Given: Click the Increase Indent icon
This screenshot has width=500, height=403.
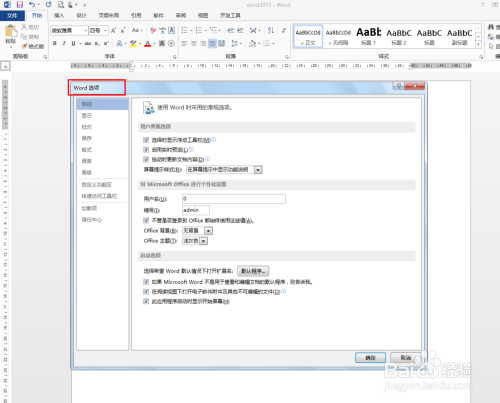Looking at the screenshot, I should [240, 30].
